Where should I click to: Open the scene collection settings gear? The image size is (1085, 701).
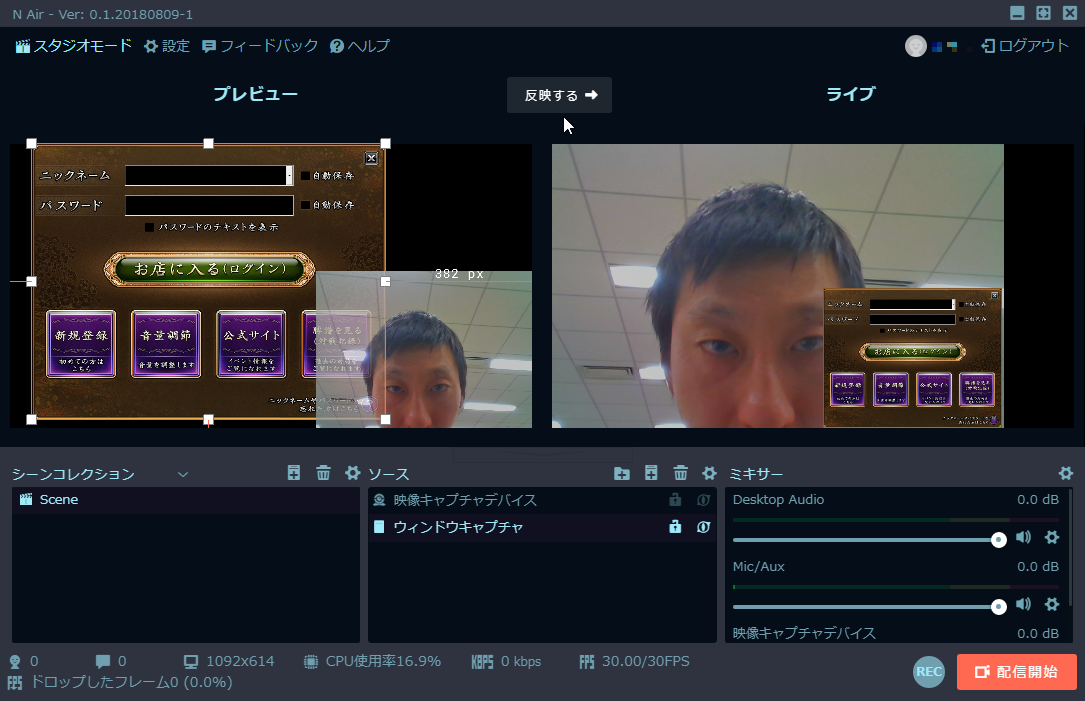point(352,472)
